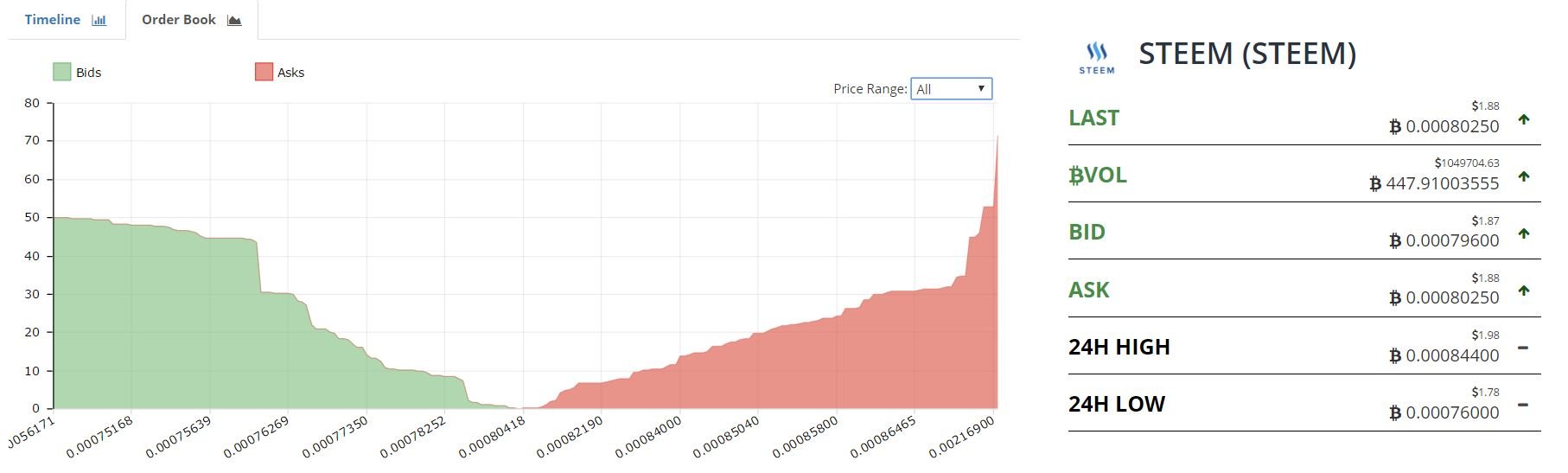
Task: Open the Price Range dropdown
Action: coord(951,89)
